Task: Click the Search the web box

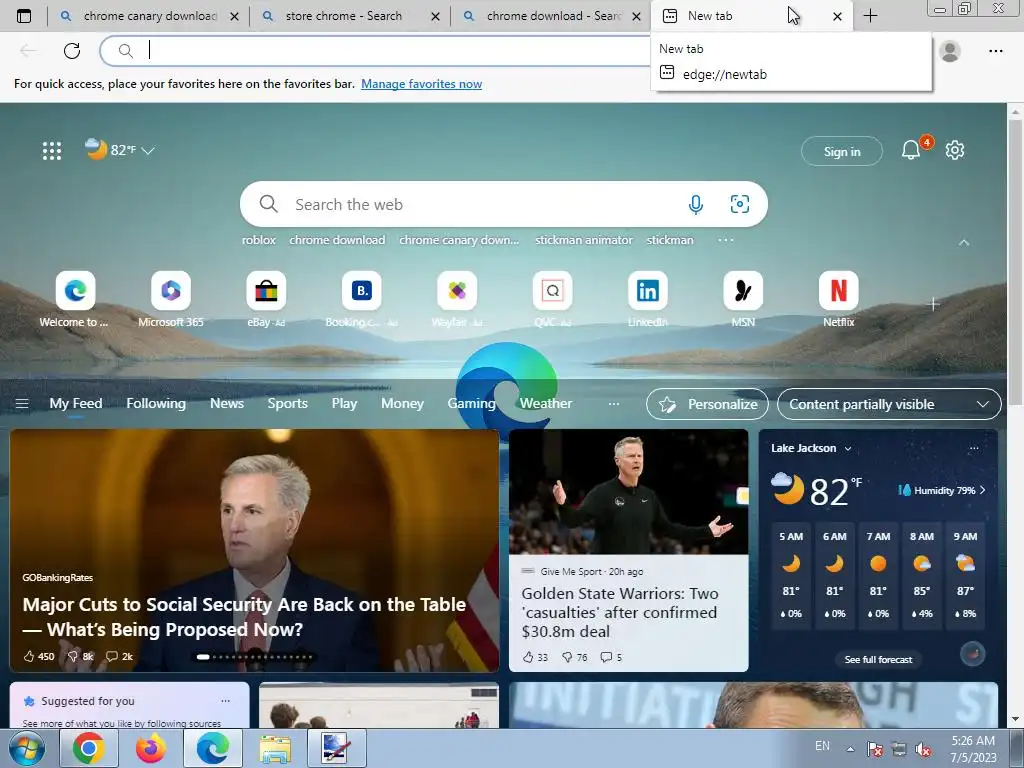Action: click(504, 204)
